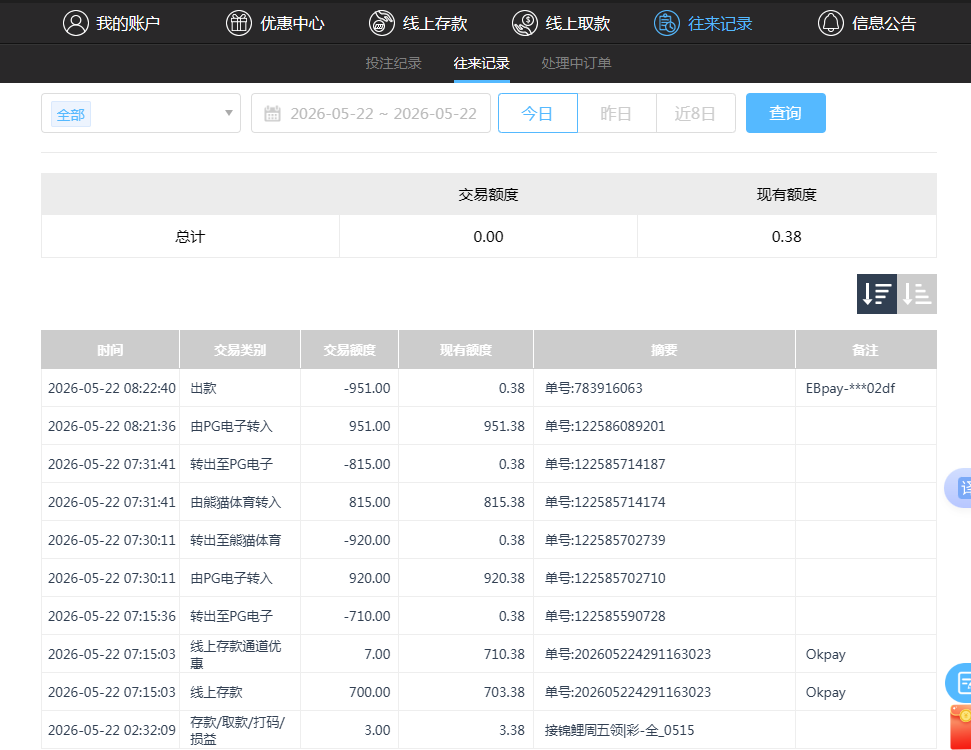Open the 我的账户 account icon
Image resolution: width=971 pixels, height=750 pixels.
point(76,24)
